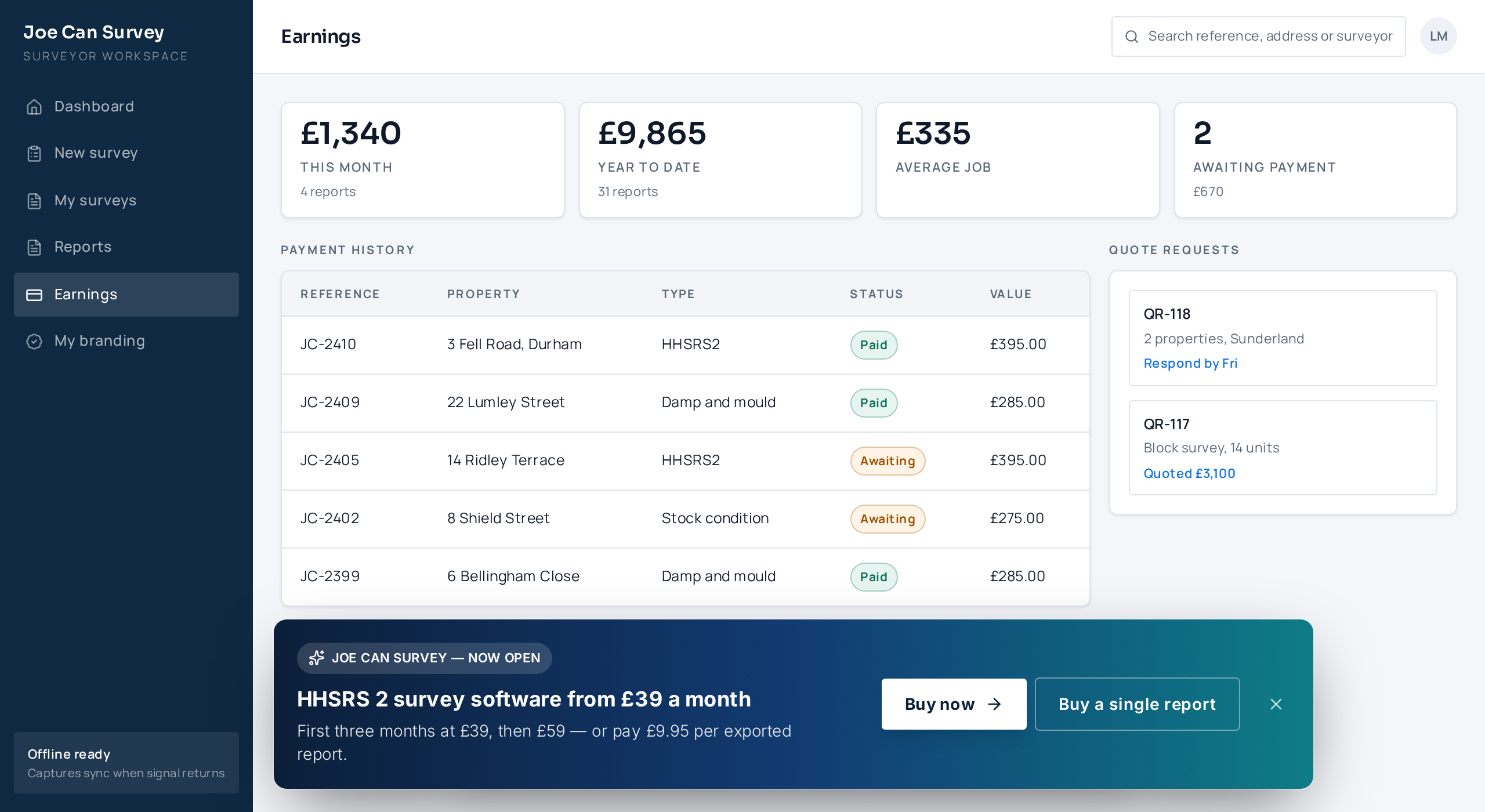This screenshot has width=1485, height=812.
Task: Click the search magnifier icon
Action: click(x=1131, y=37)
